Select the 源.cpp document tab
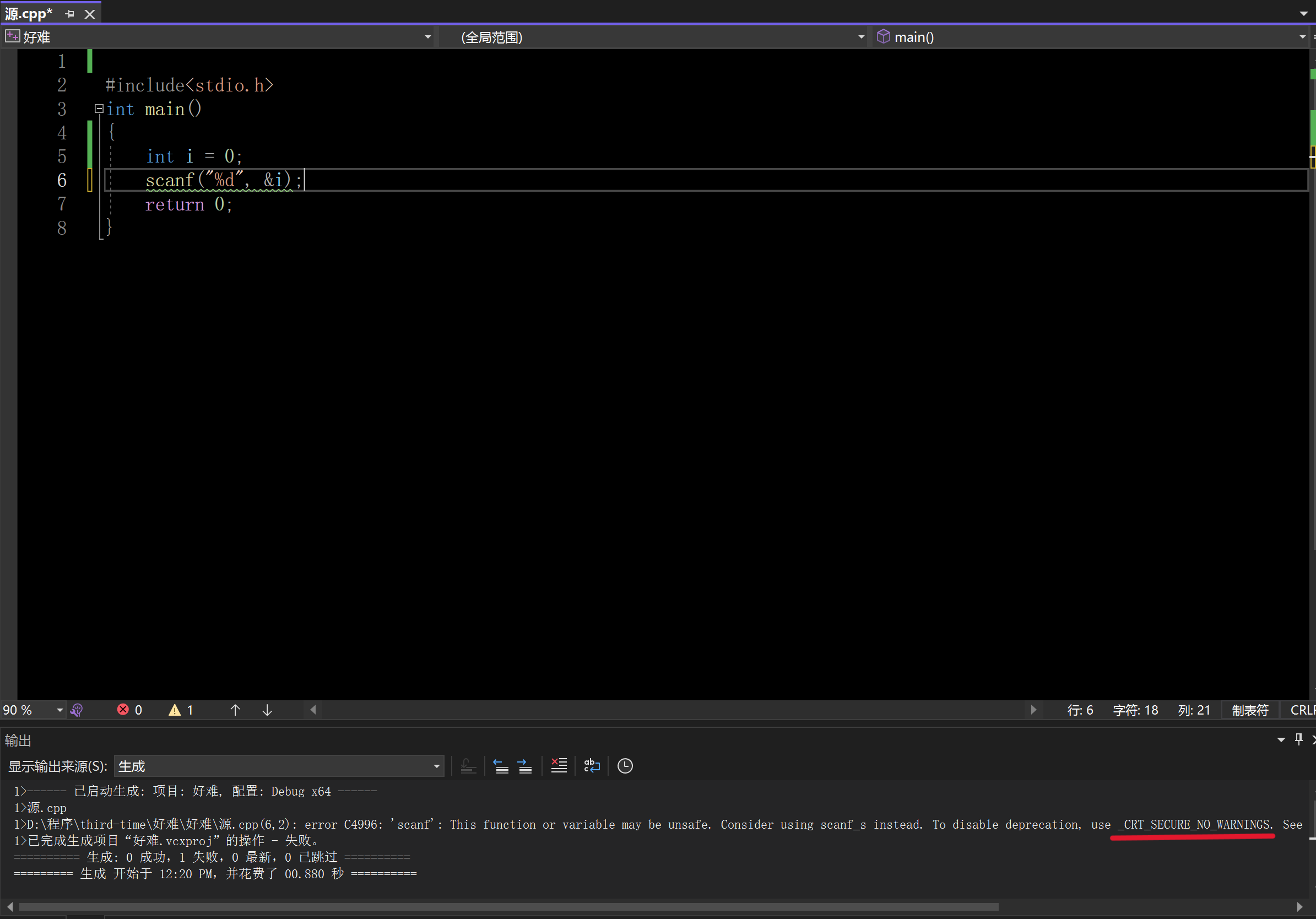1316x919 pixels. pos(29,14)
